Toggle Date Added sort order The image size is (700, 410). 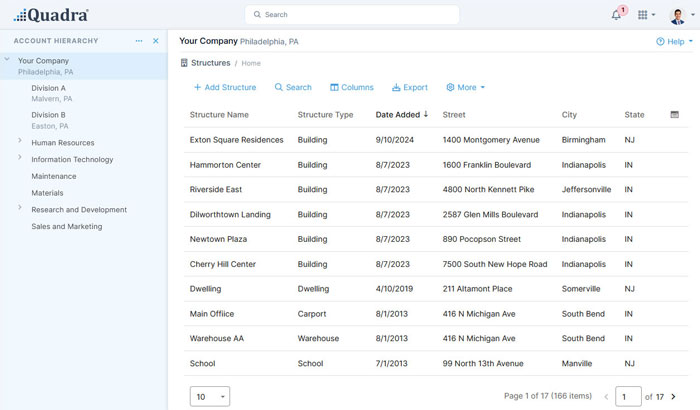401,115
